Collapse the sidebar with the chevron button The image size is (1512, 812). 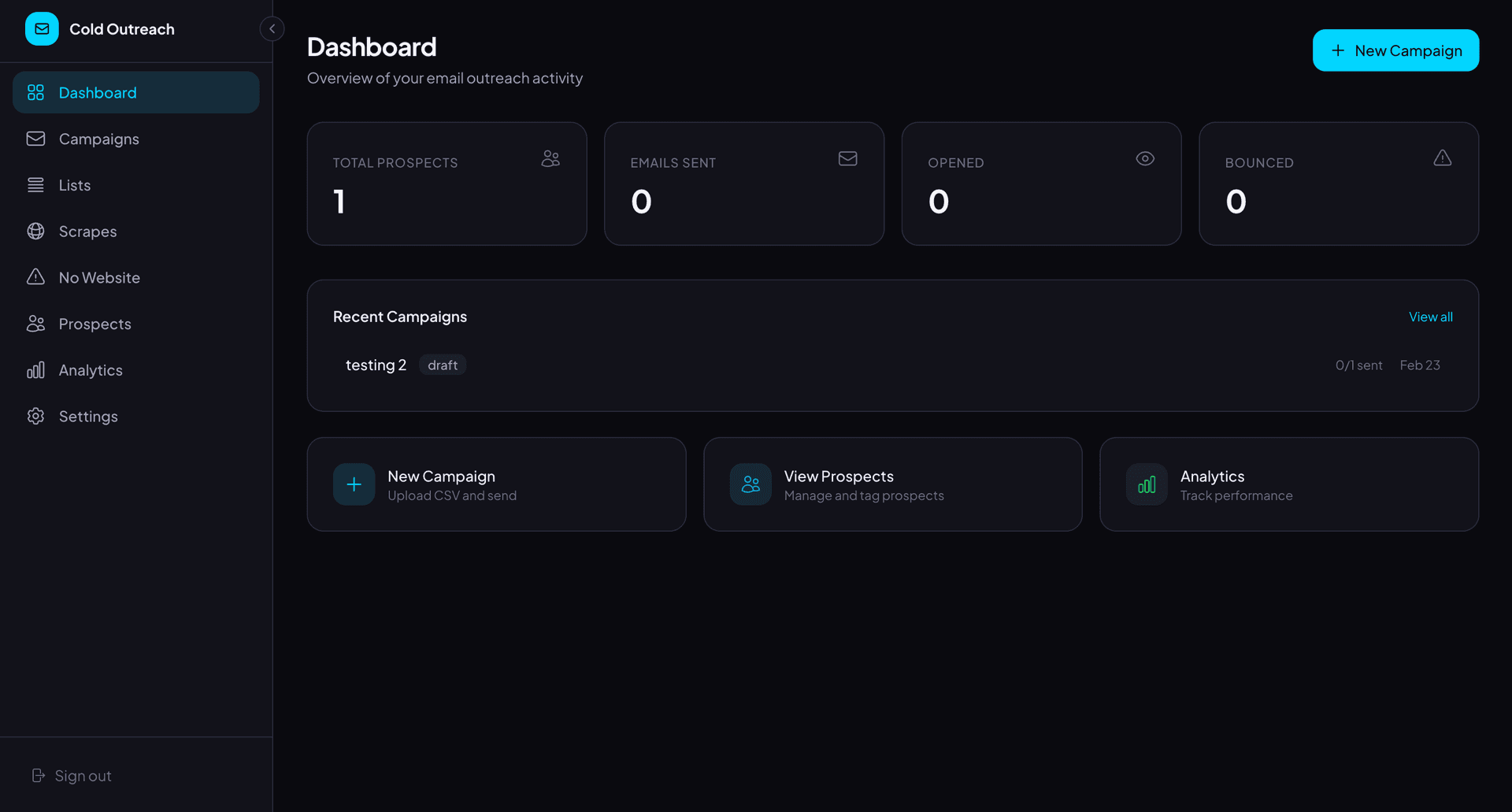coord(272,29)
